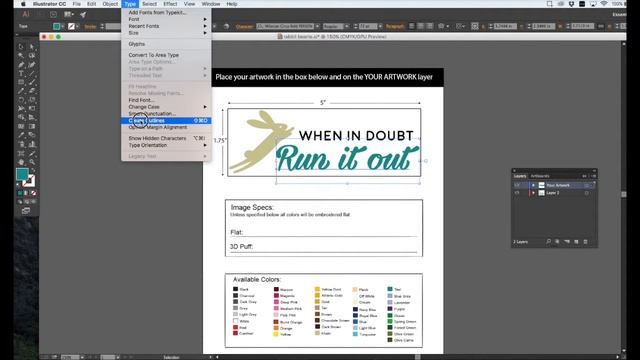Open the Effect menu
640x360 pixels.
(x=170, y=4)
